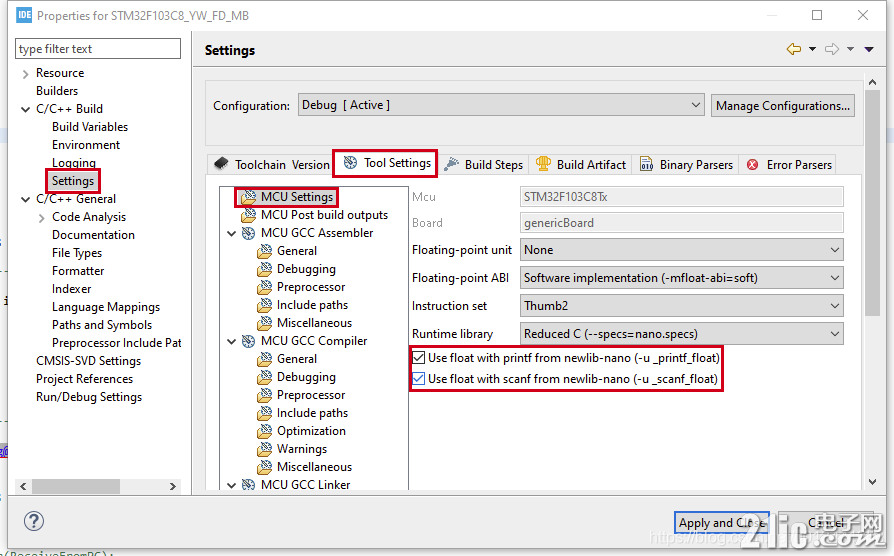This screenshot has height=556, width=894.
Task: Click Compiler Optimization folder icon
Action: pos(264,431)
